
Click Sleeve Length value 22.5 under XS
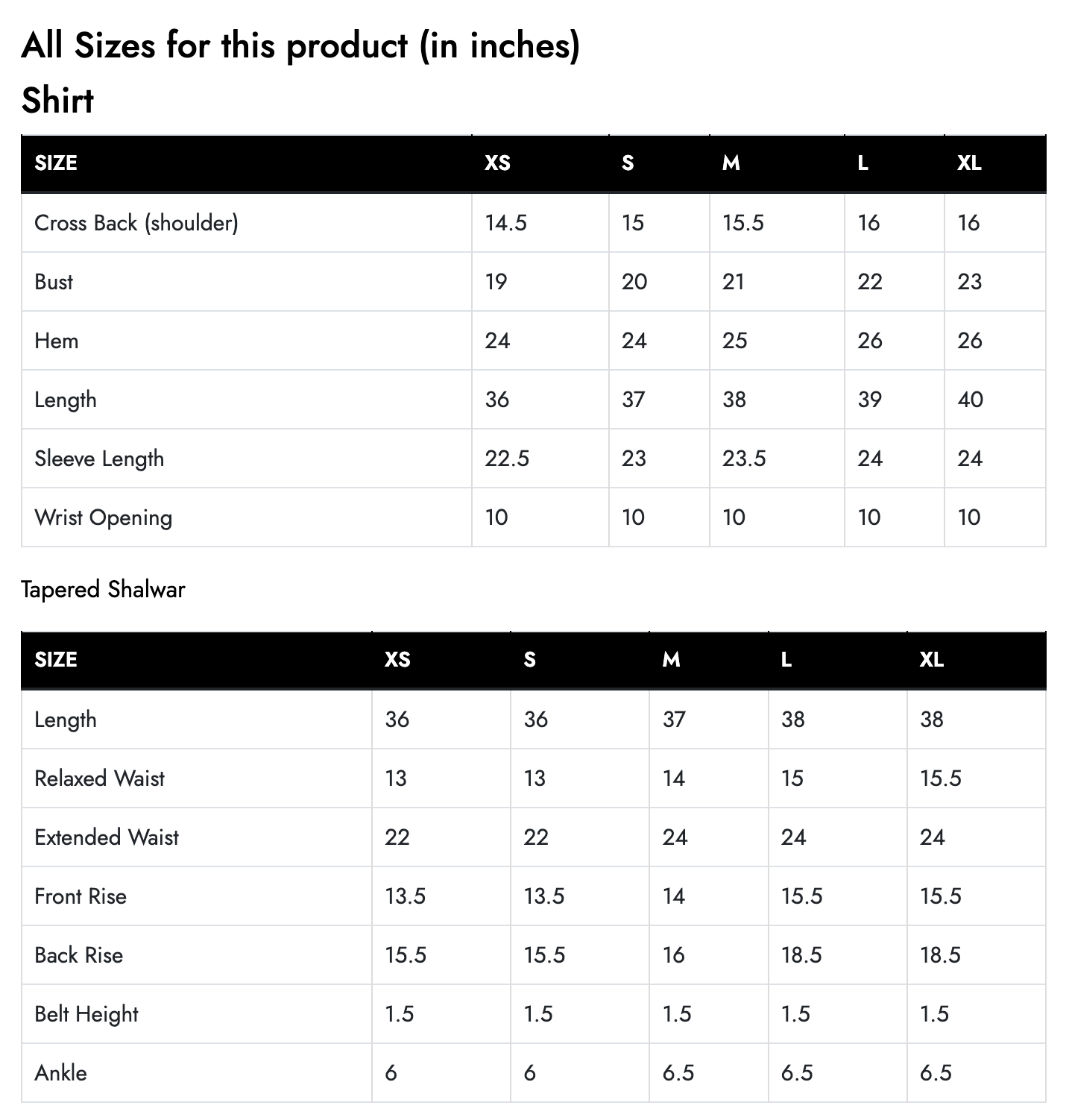pyautogui.click(x=507, y=459)
